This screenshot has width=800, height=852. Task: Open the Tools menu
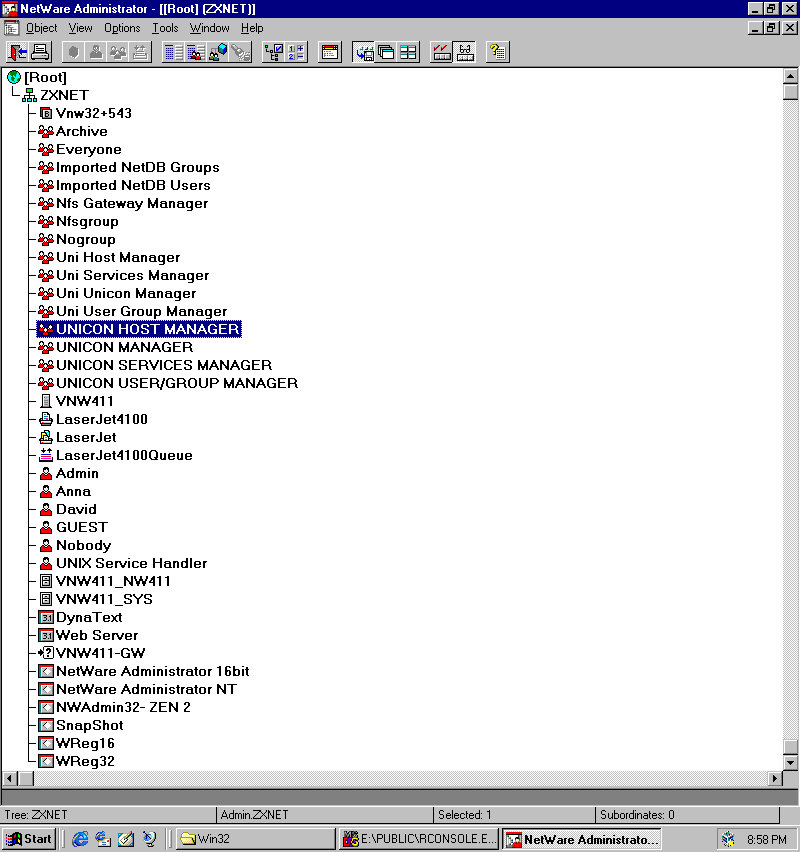click(165, 28)
